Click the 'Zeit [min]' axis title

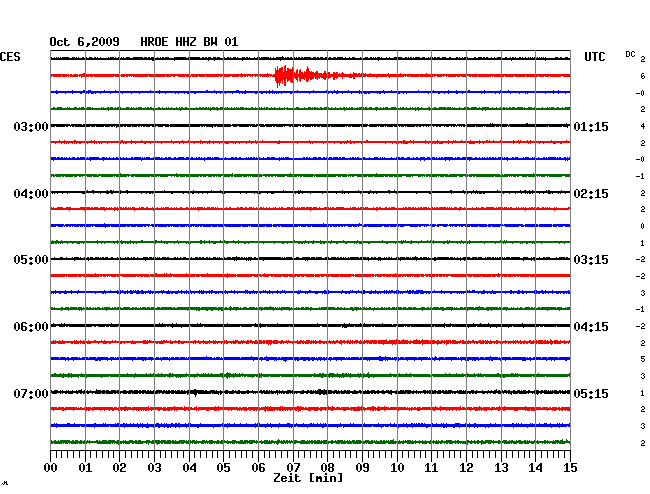[308, 478]
